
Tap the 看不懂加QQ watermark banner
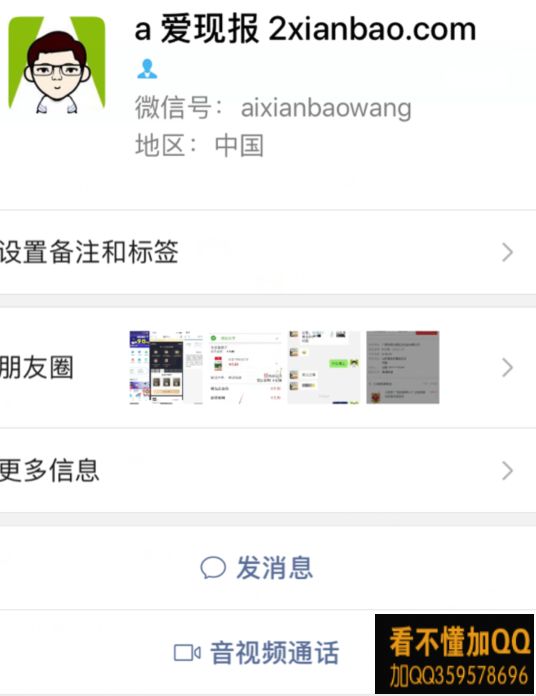click(x=454, y=654)
